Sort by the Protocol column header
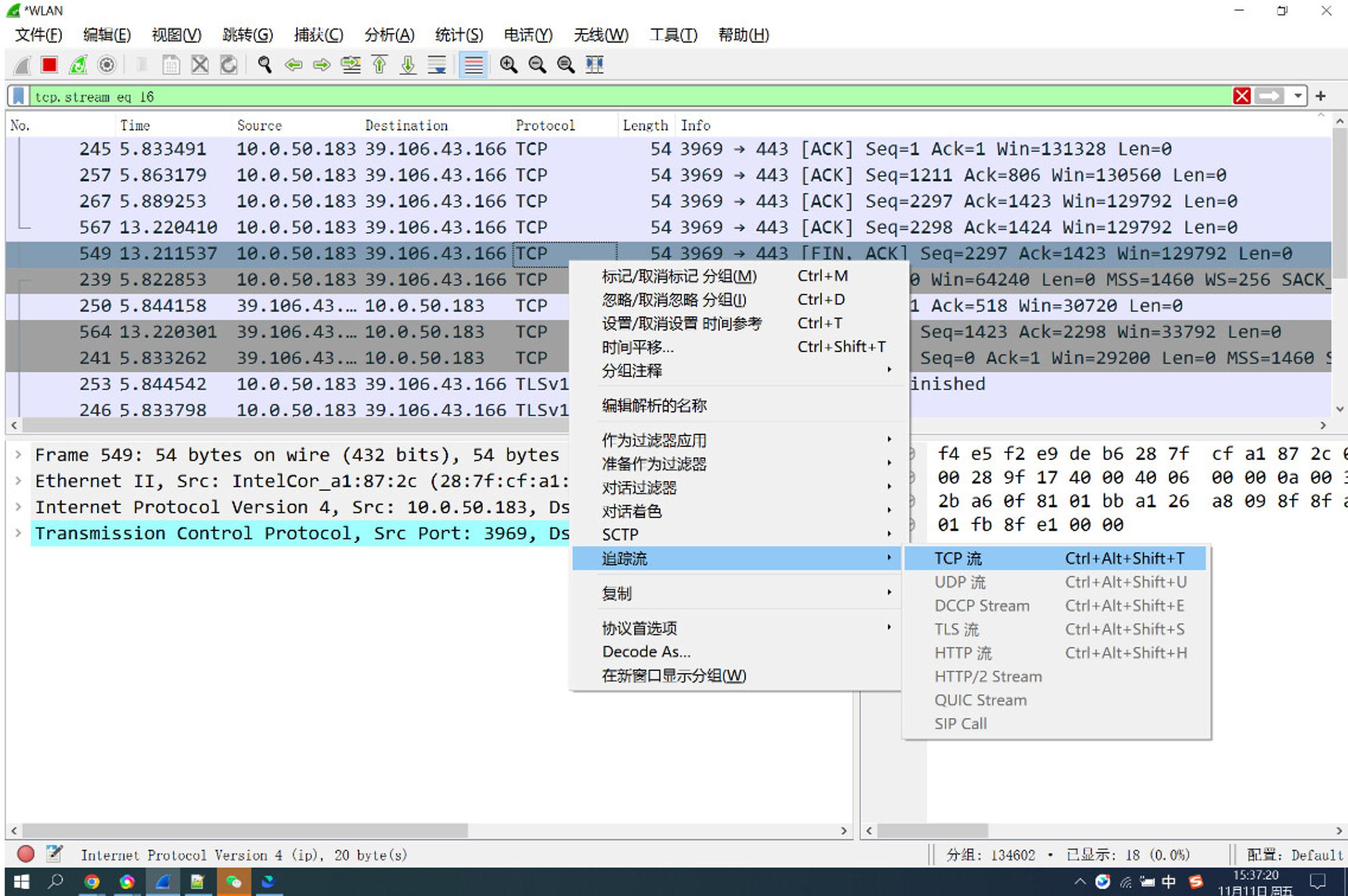1348x896 pixels. (x=564, y=125)
